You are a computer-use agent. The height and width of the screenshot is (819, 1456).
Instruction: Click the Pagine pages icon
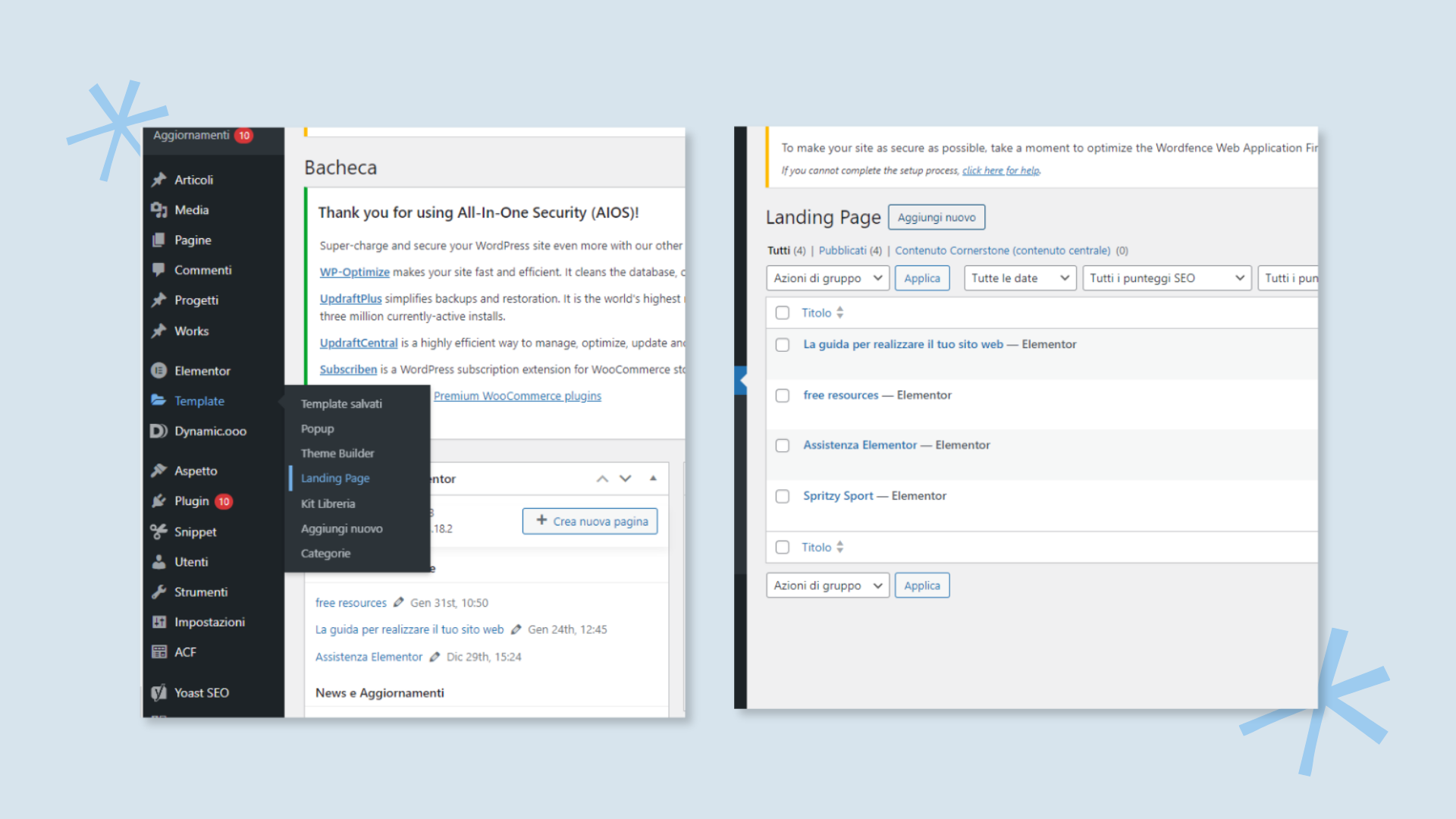click(158, 240)
